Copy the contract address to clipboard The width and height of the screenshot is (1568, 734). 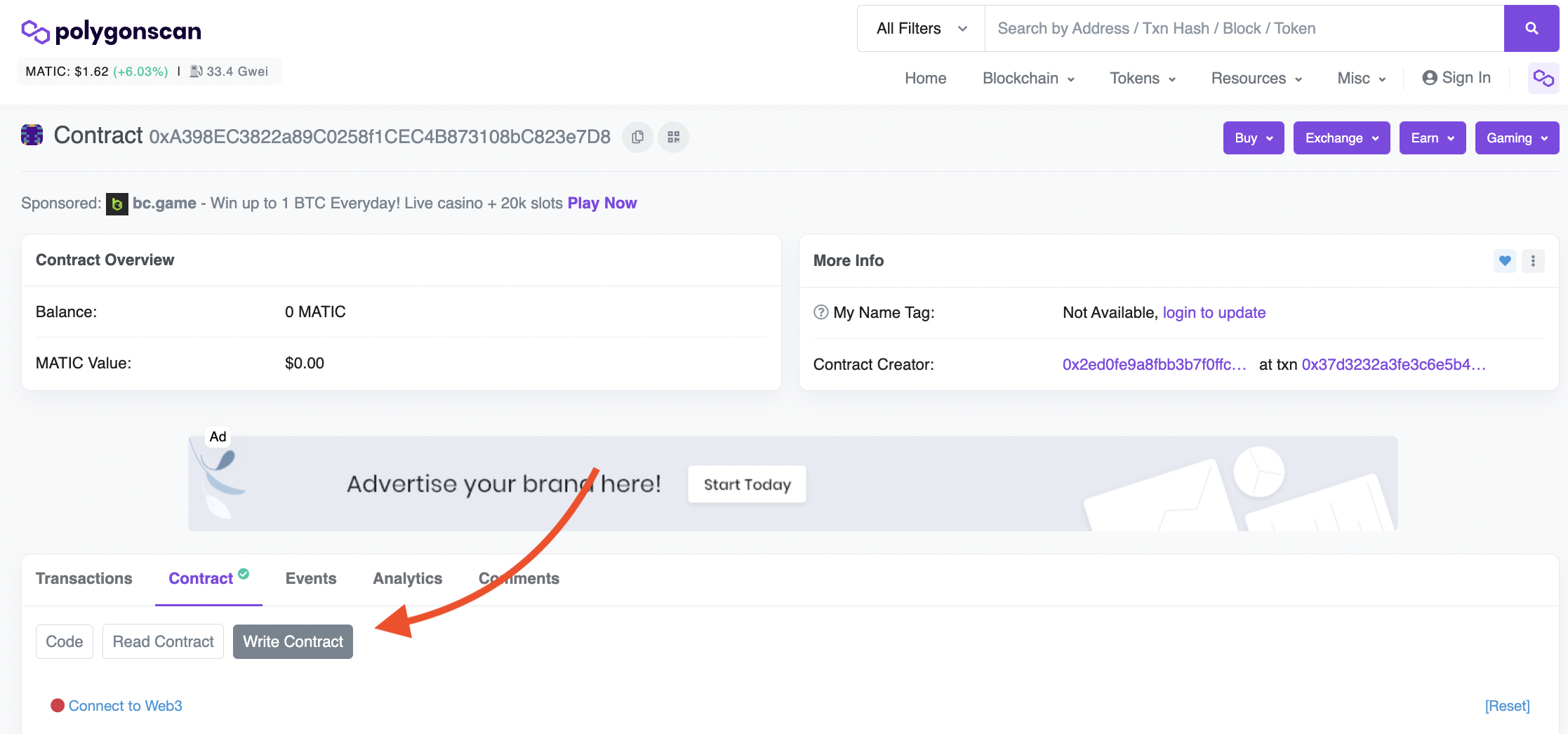(x=637, y=137)
